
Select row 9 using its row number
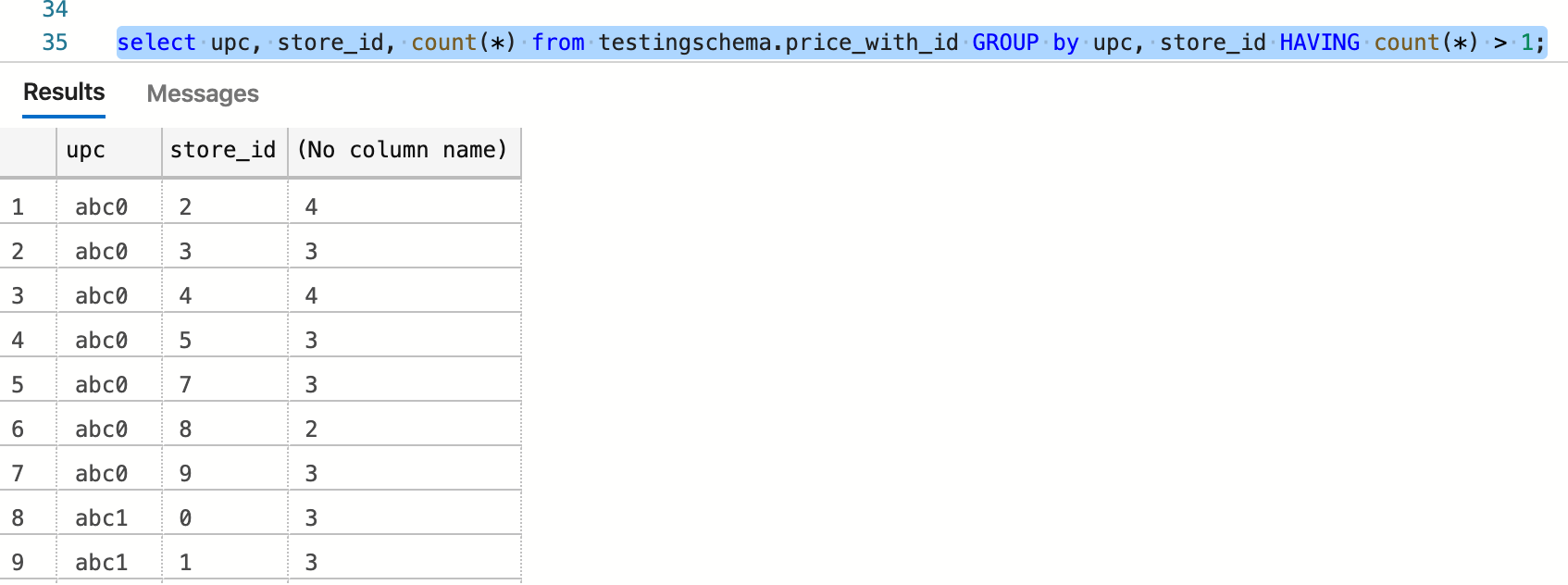point(18,561)
